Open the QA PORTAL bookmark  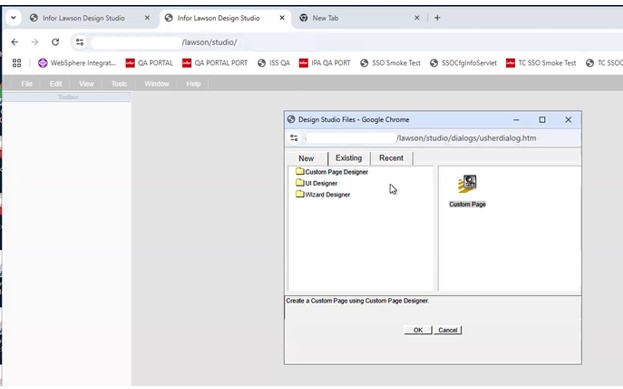click(x=149, y=63)
